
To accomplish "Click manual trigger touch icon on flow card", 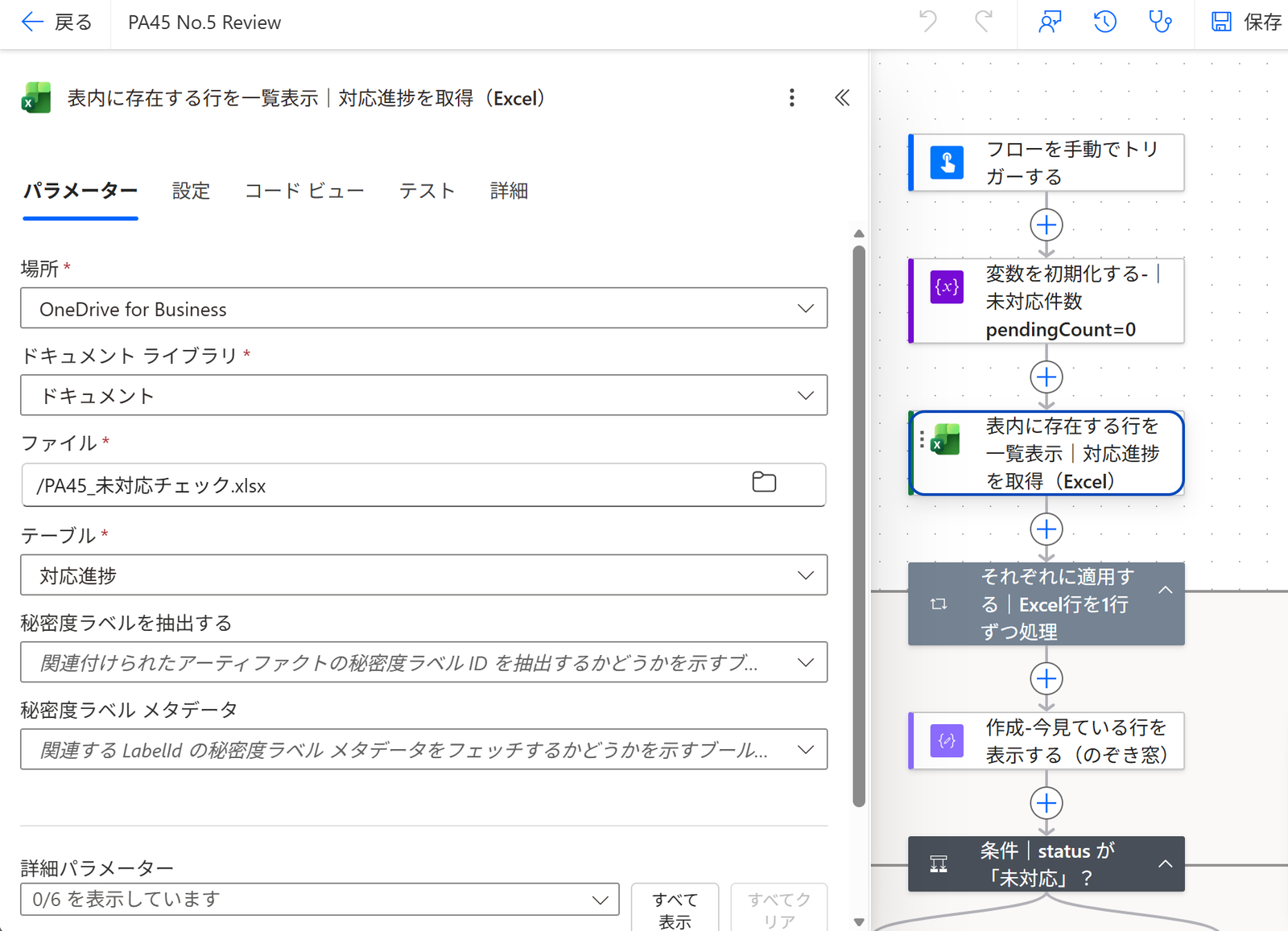I will (947, 162).
